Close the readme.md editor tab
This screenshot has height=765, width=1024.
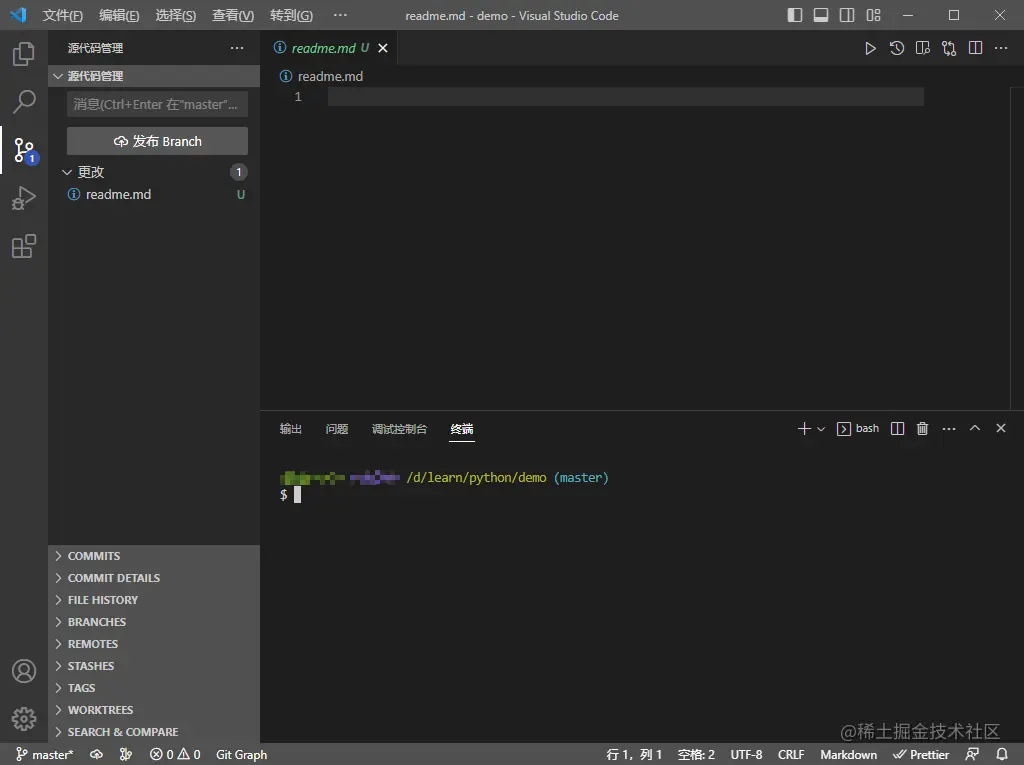pyautogui.click(x=383, y=48)
